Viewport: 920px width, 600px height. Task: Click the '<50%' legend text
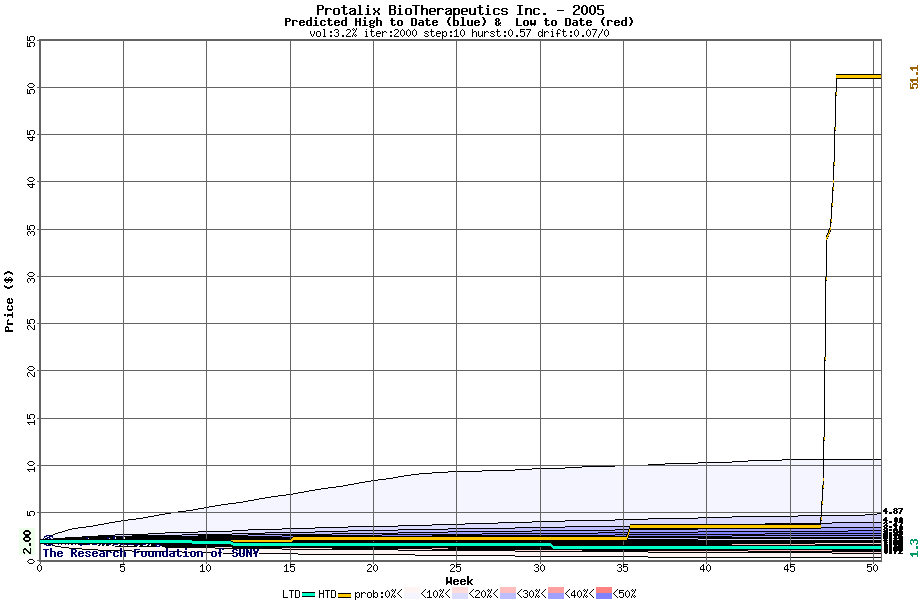(624, 594)
